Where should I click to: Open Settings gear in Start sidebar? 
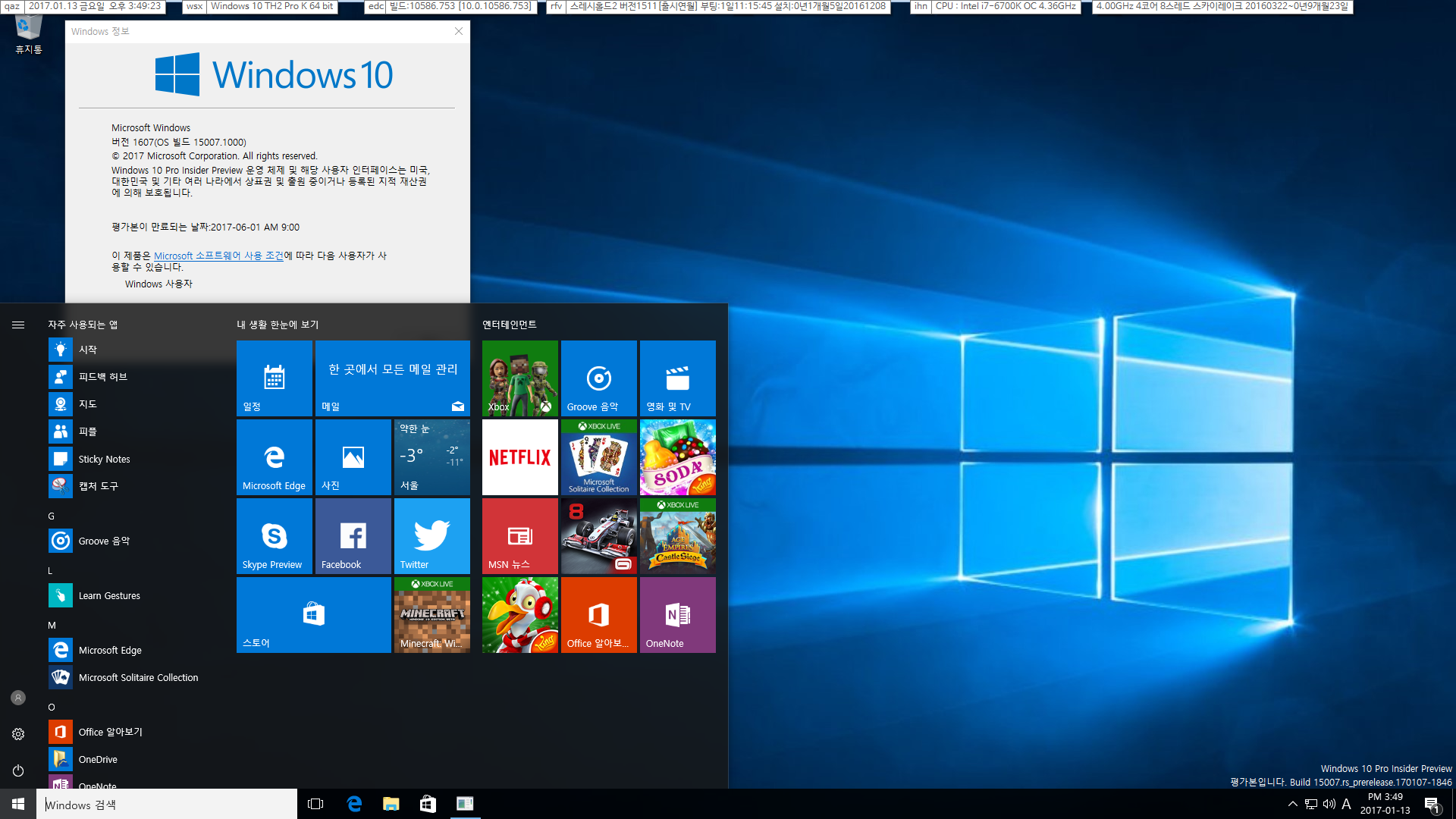tap(18, 734)
